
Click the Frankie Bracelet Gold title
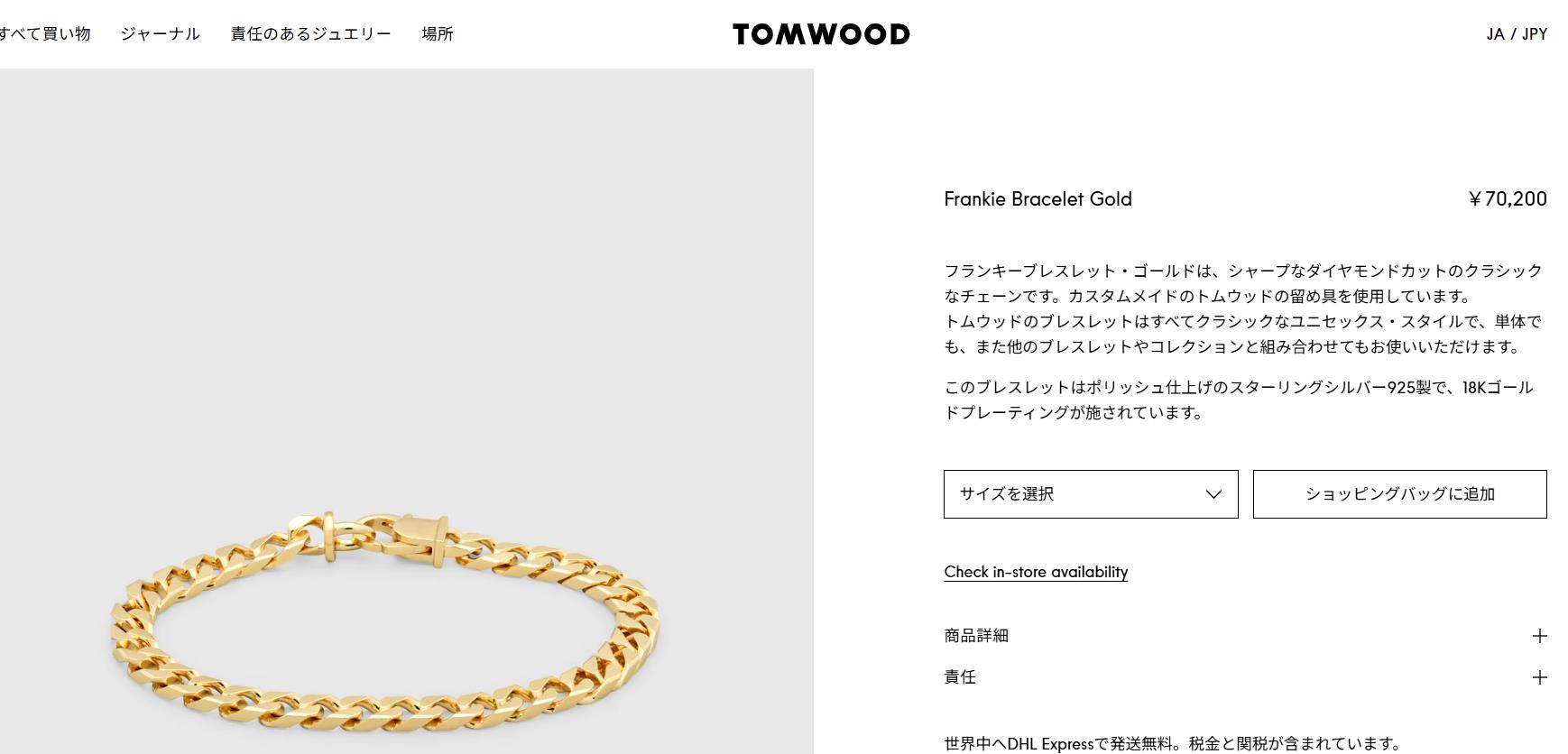(1038, 199)
